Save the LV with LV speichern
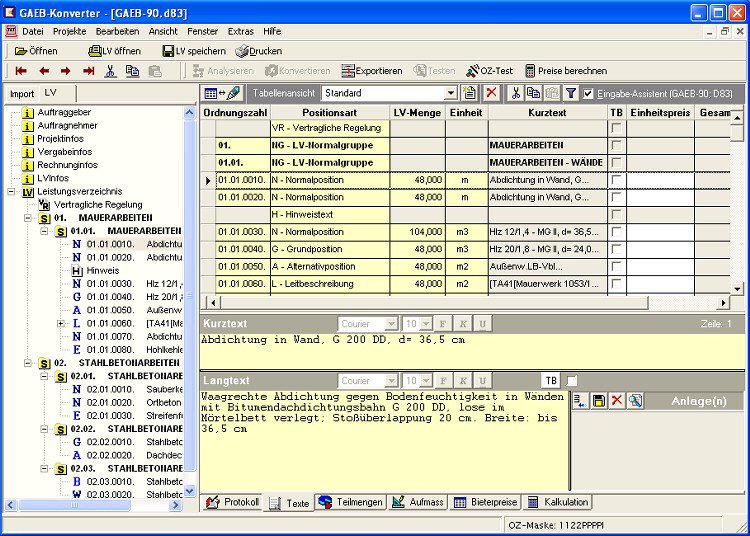 194,51
